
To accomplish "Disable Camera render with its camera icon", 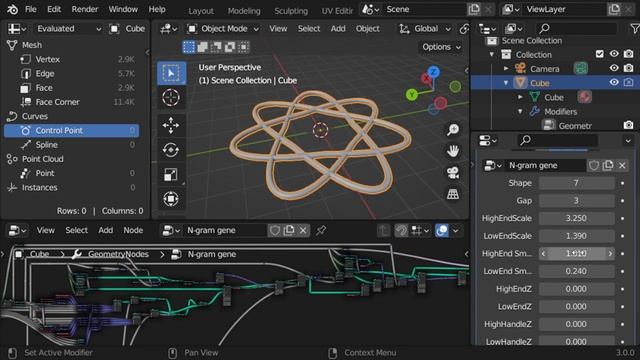I will [629, 68].
